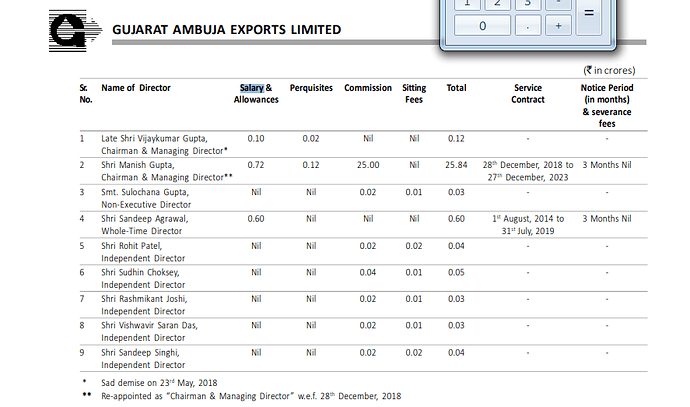Click the 'Total' column header
This screenshot has width=690, height=407.
[x=456, y=88]
